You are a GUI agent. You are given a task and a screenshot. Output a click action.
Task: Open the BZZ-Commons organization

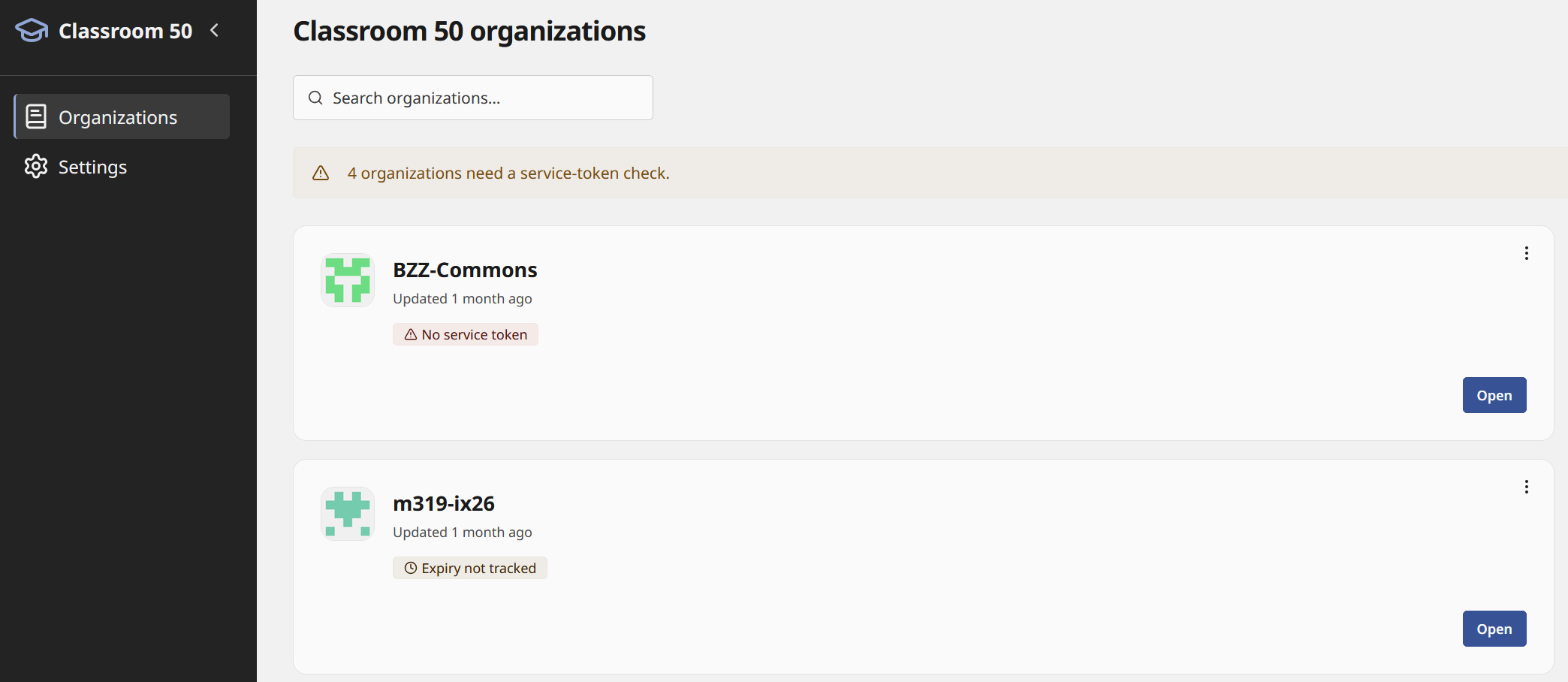1494,395
